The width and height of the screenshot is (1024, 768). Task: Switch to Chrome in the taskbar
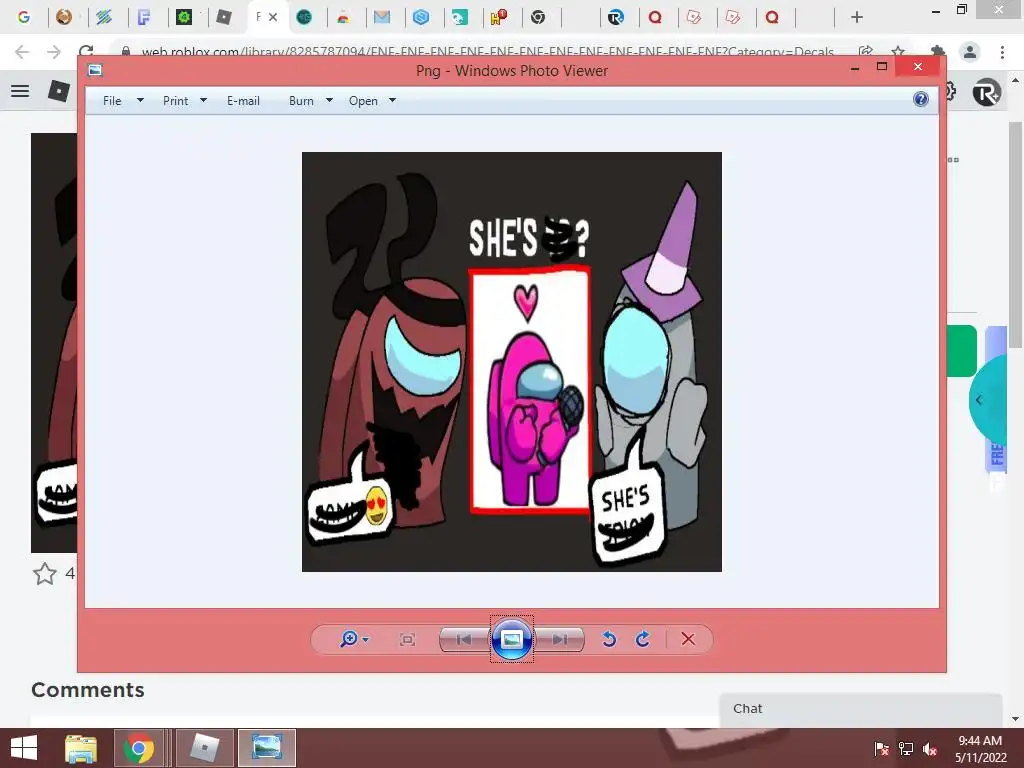click(x=138, y=748)
